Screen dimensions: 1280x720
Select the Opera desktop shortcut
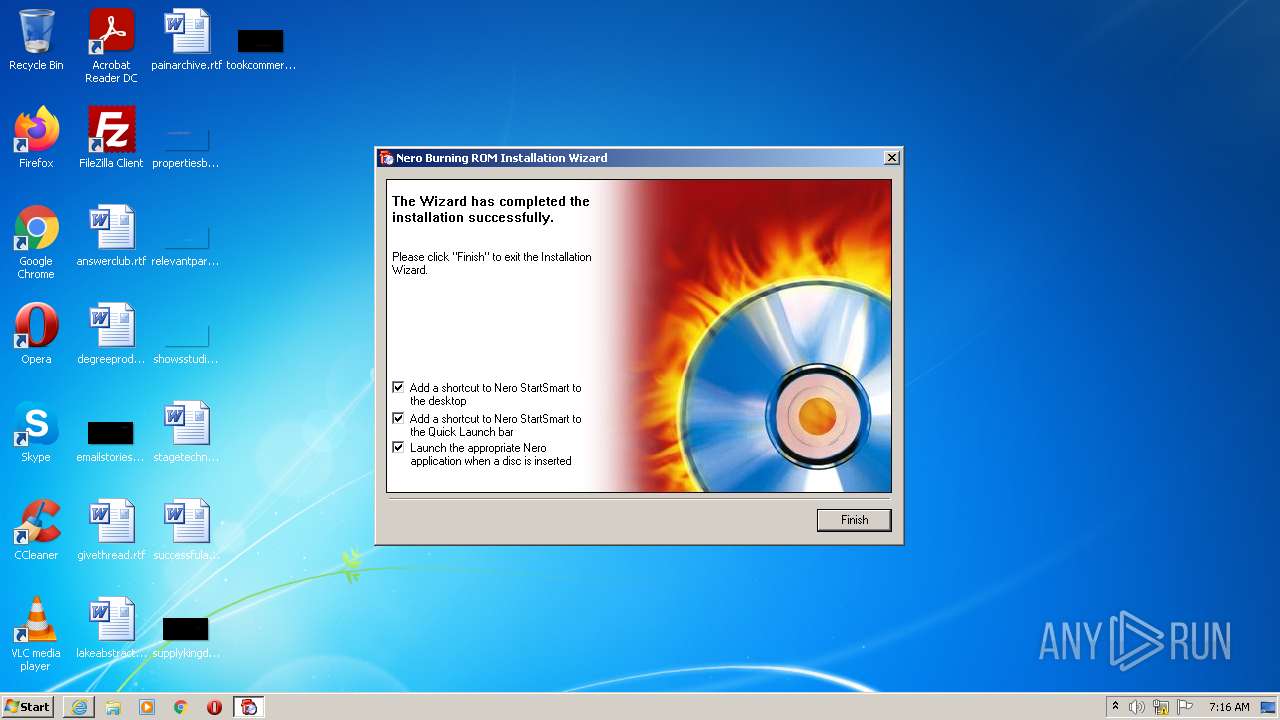(36, 334)
